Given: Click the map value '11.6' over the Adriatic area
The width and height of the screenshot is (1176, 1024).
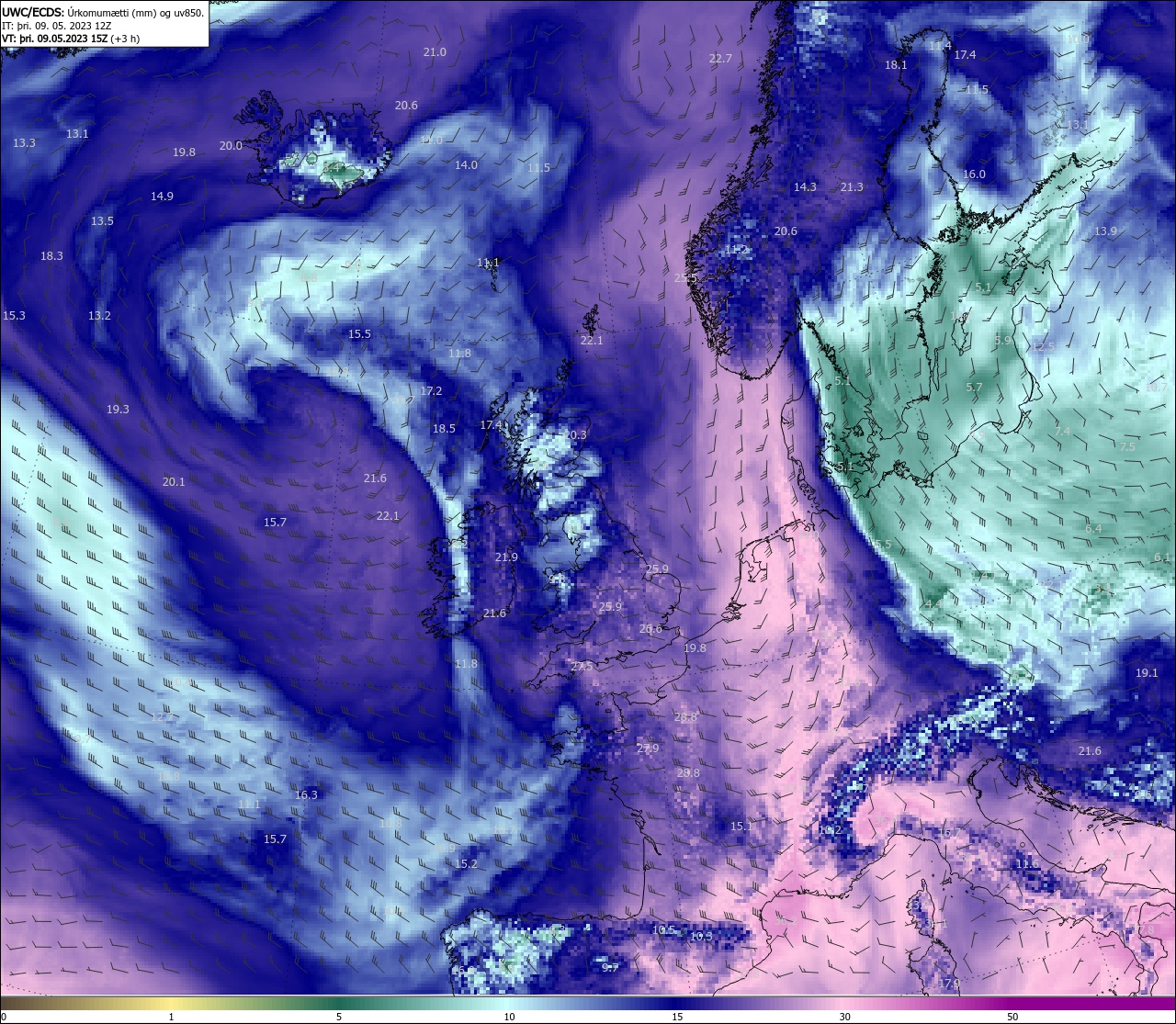Looking at the screenshot, I should coord(1027,864).
